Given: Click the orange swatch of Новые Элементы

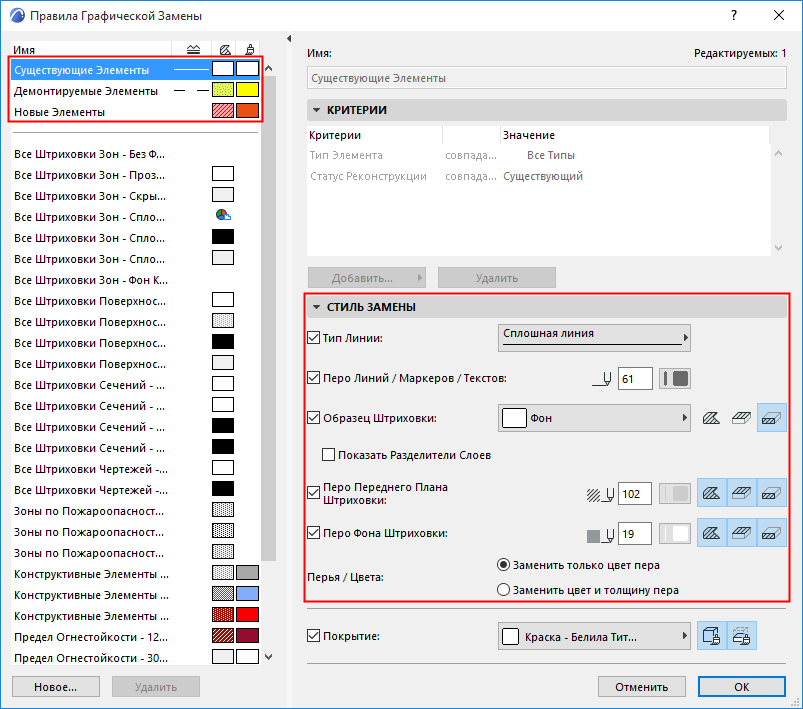Looking at the screenshot, I should [247, 110].
